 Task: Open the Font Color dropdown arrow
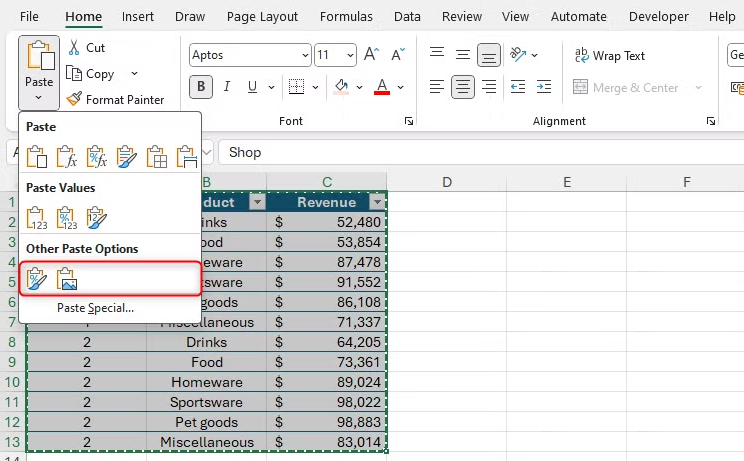(400, 87)
